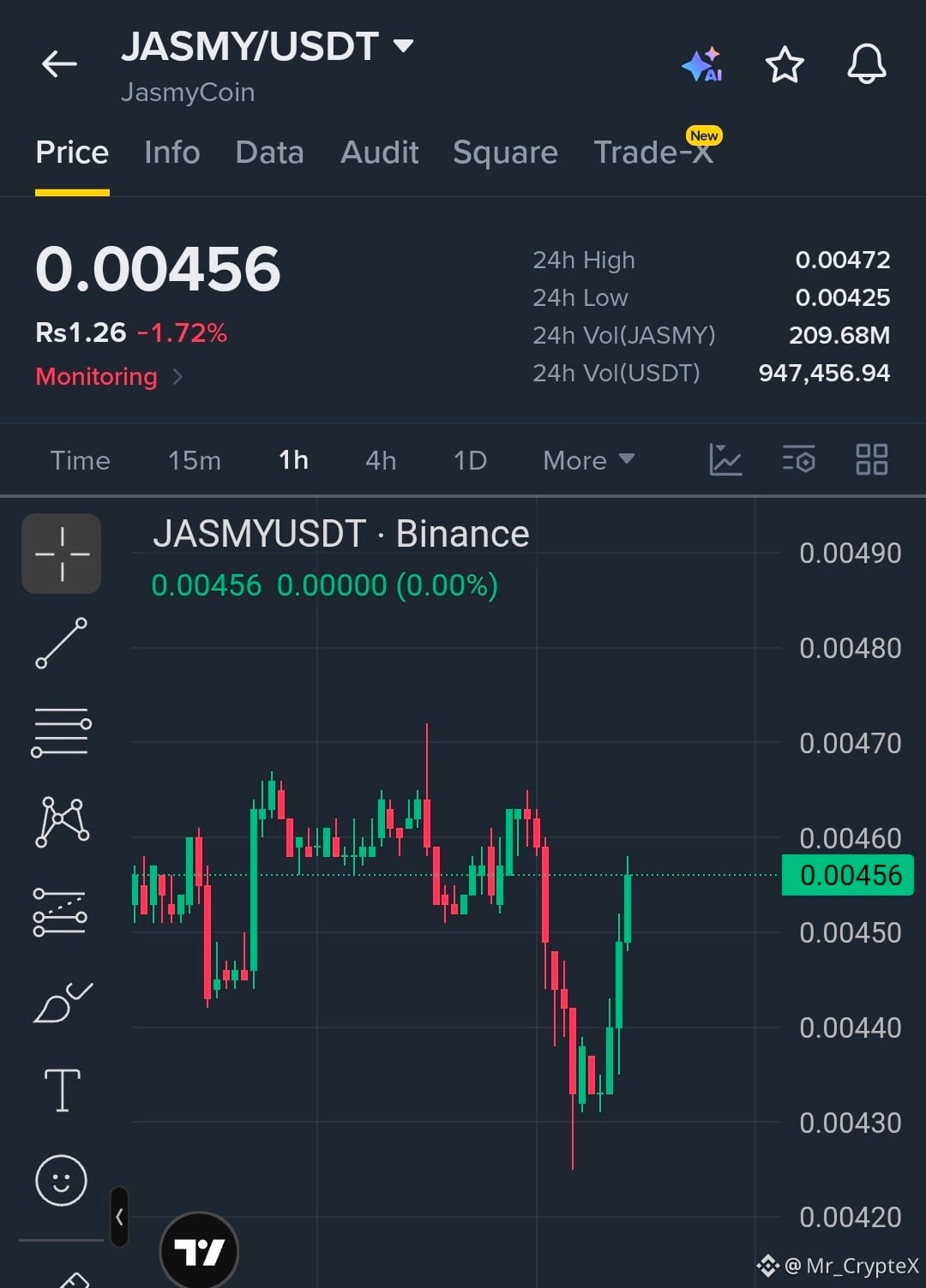Collapse the drawing toolbar chevron
Viewport: 926px width, 1288px height.
tap(120, 1216)
